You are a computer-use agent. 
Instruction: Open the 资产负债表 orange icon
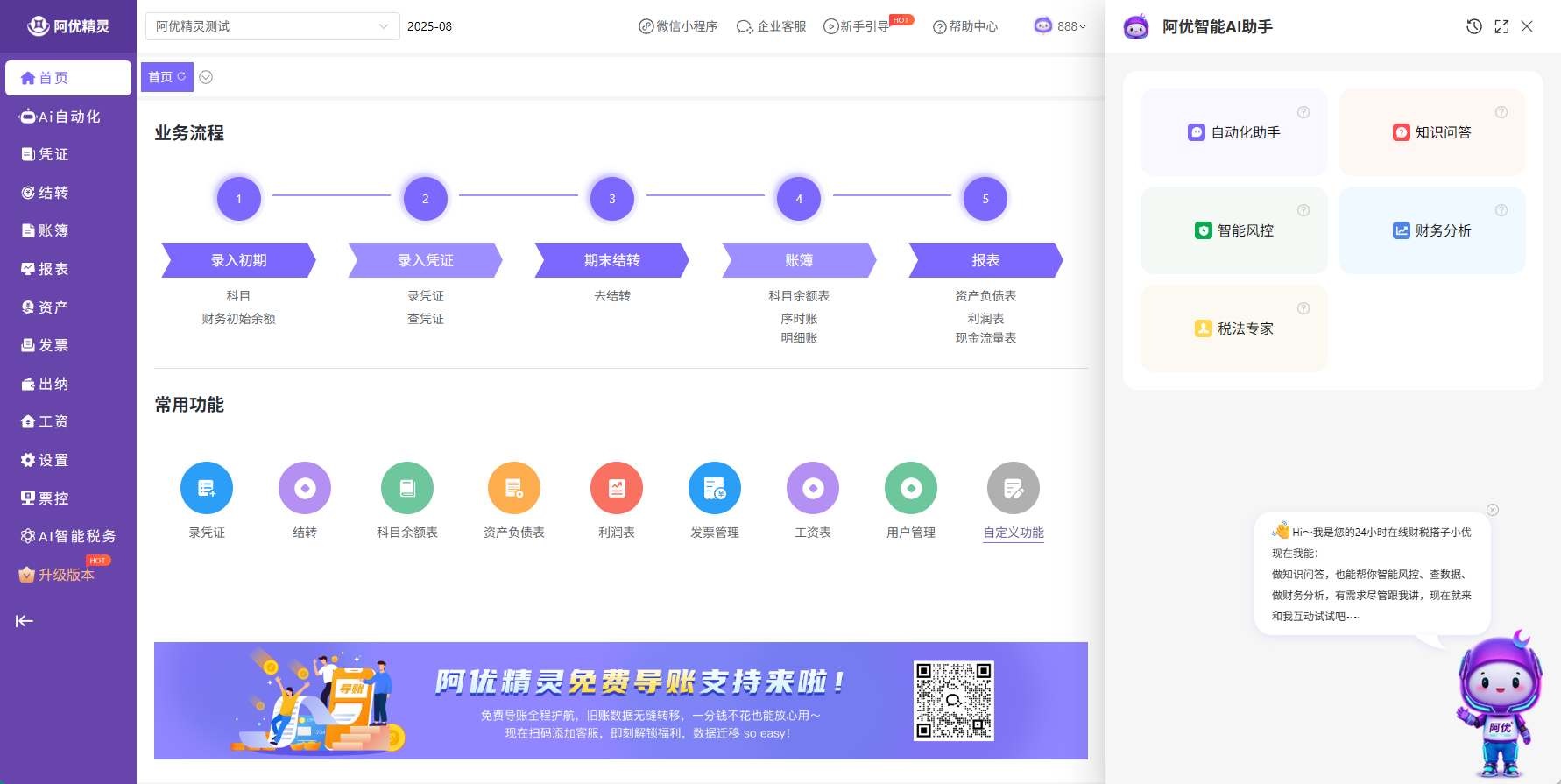[514, 488]
